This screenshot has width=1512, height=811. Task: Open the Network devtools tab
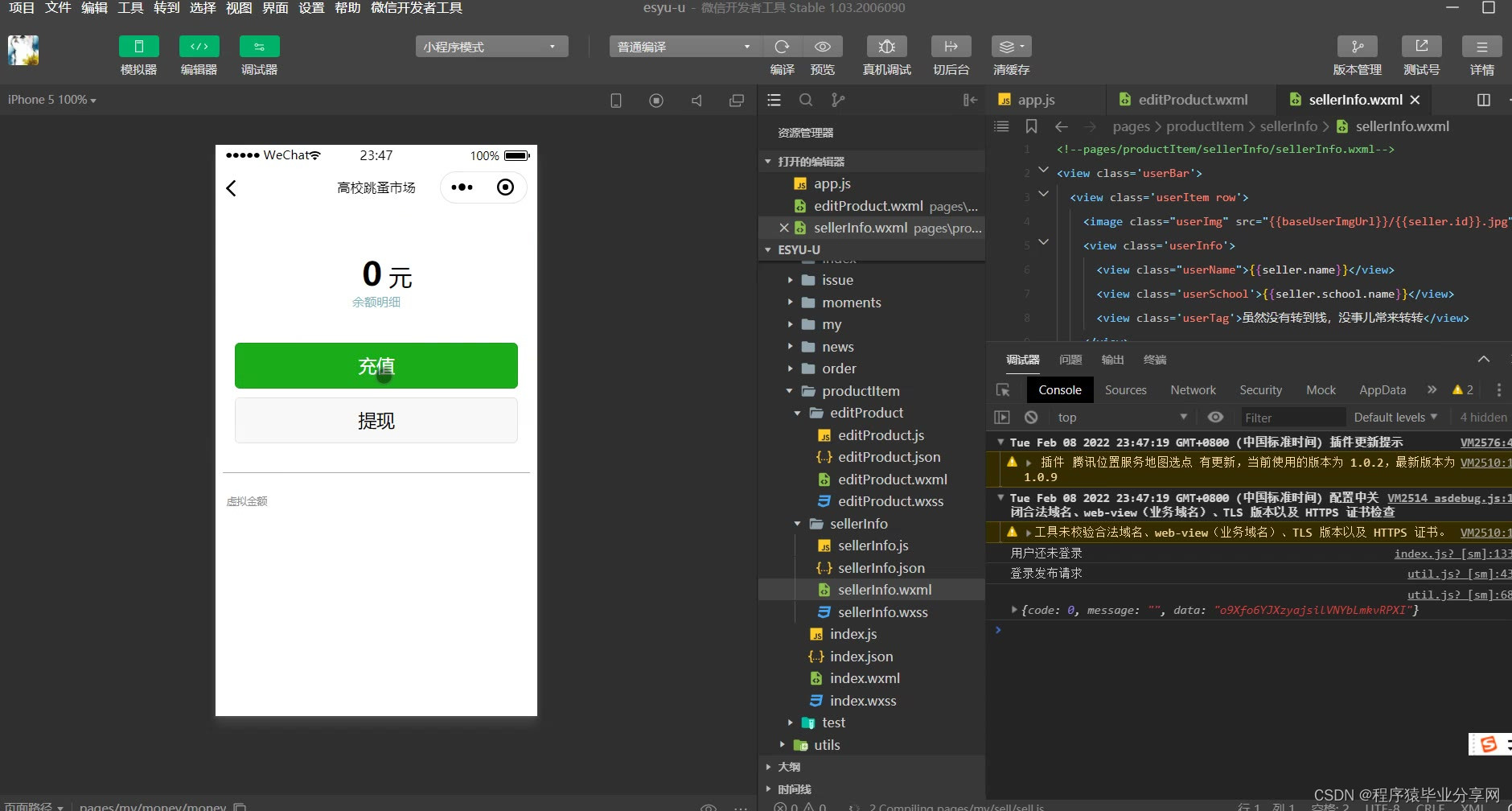tap(1193, 390)
